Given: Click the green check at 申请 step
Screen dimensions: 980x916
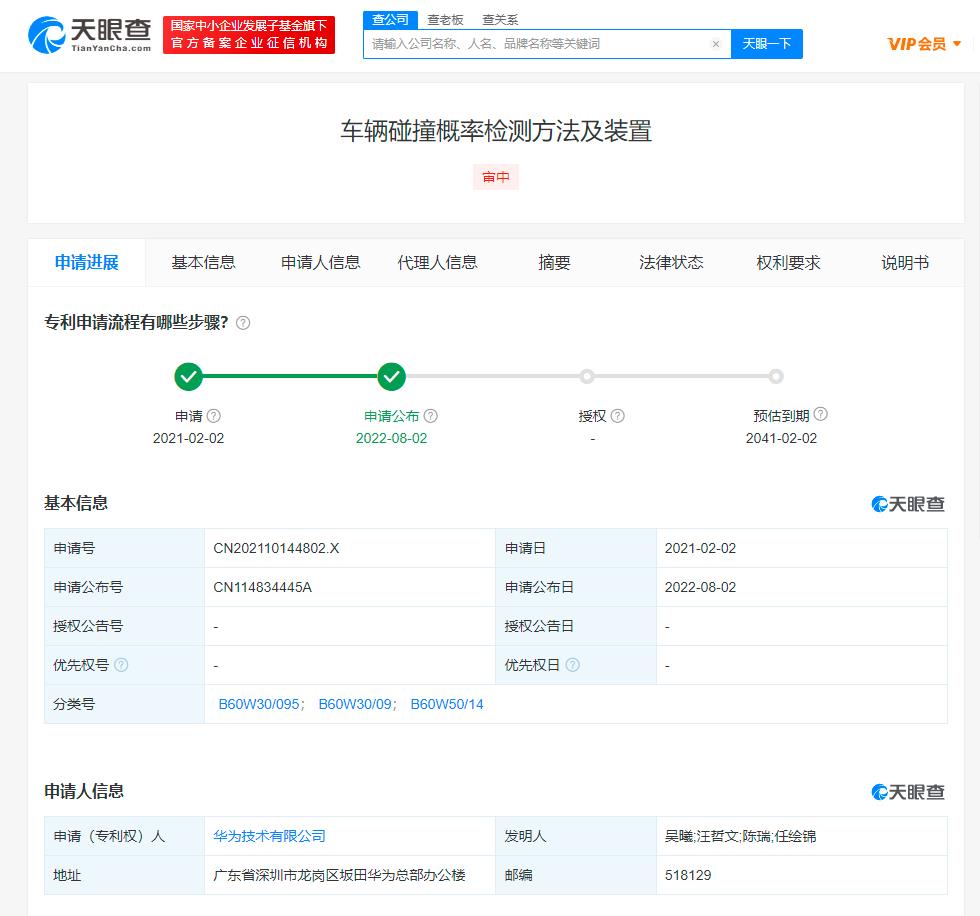Looking at the screenshot, I should click(x=188, y=377).
